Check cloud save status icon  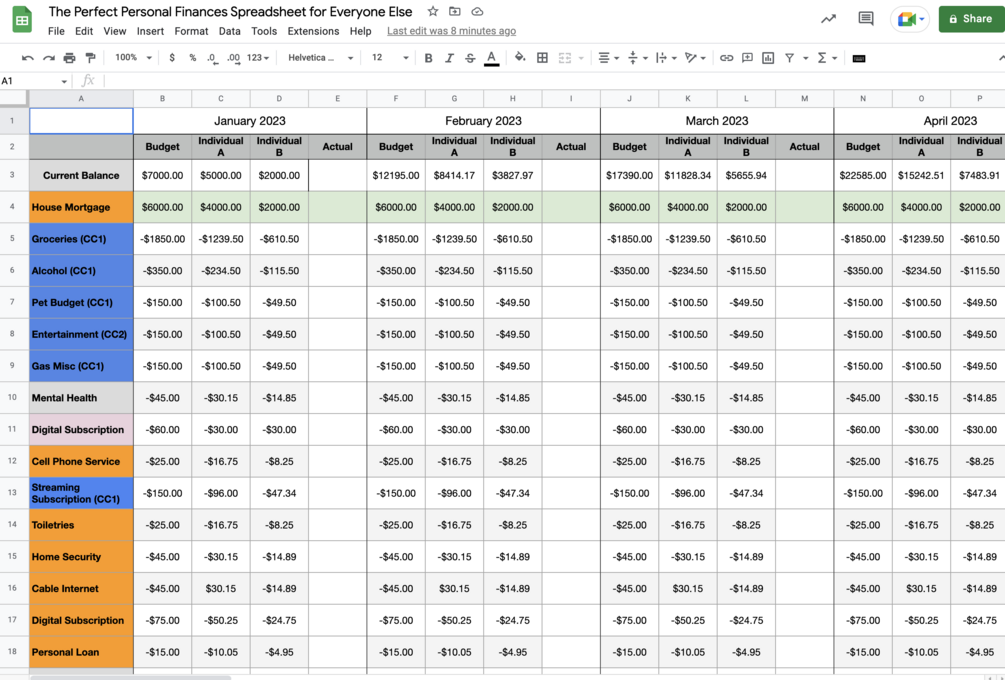478,12
